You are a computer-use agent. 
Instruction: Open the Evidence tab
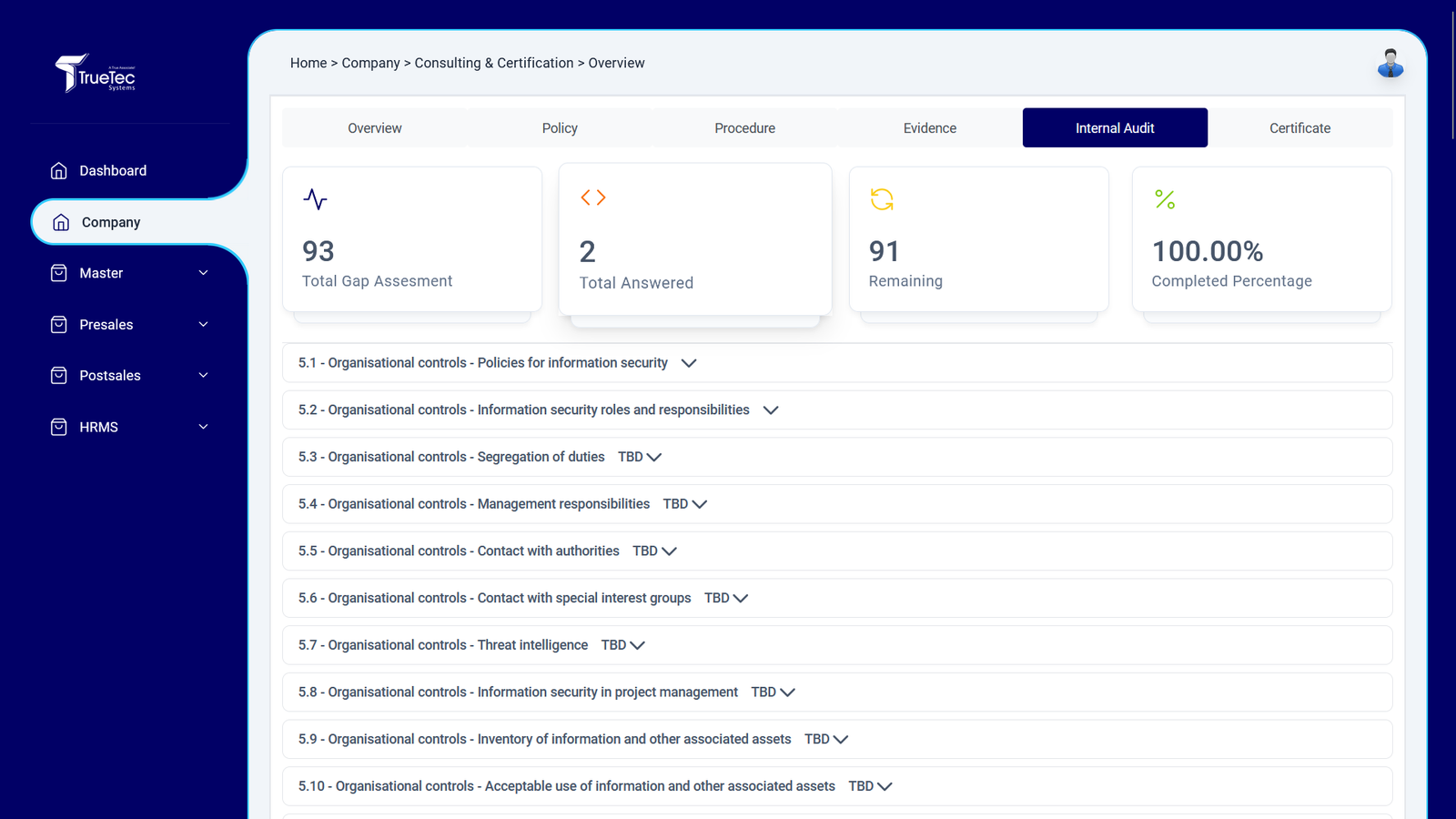click(930, 128)
